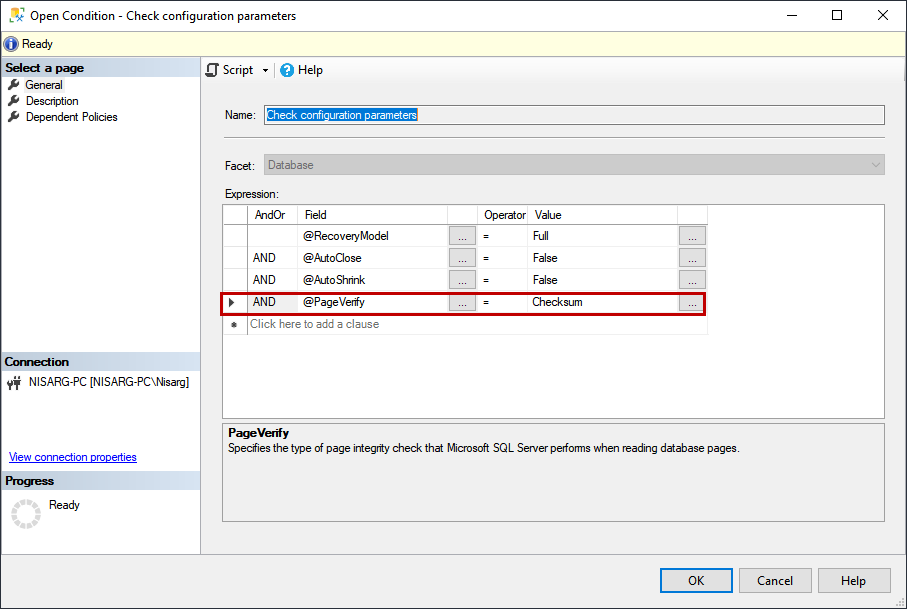Click the View connection properties link
This screenshot has height=609, width=907.
click(x=73, y=457)
